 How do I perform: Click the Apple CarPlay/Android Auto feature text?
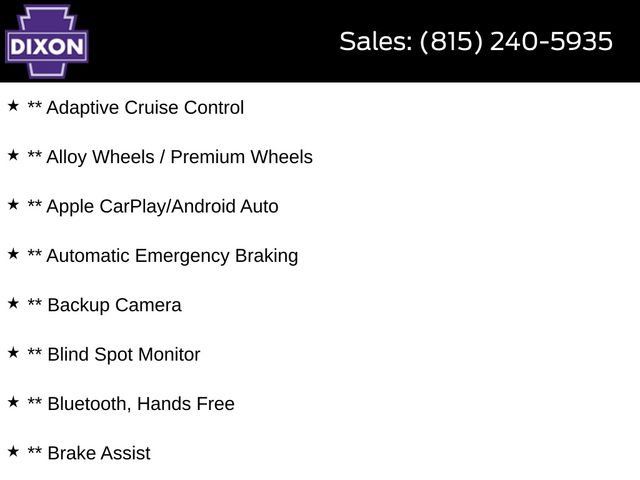pyautogui.click(x=162, y=207)
